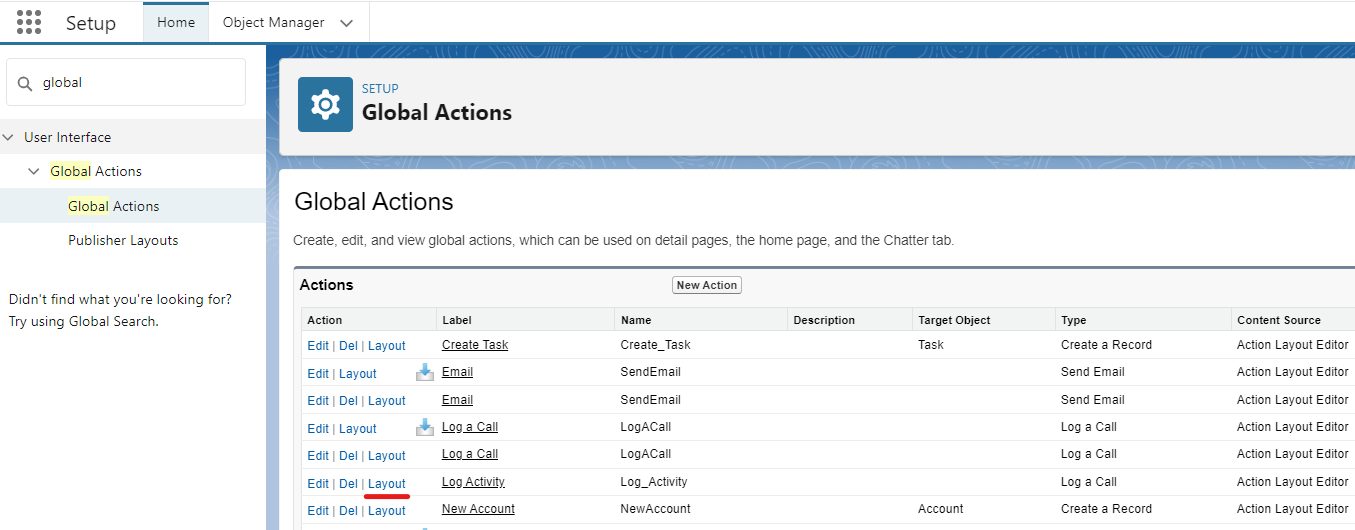Open Layout for Create Task

(387, 346)
